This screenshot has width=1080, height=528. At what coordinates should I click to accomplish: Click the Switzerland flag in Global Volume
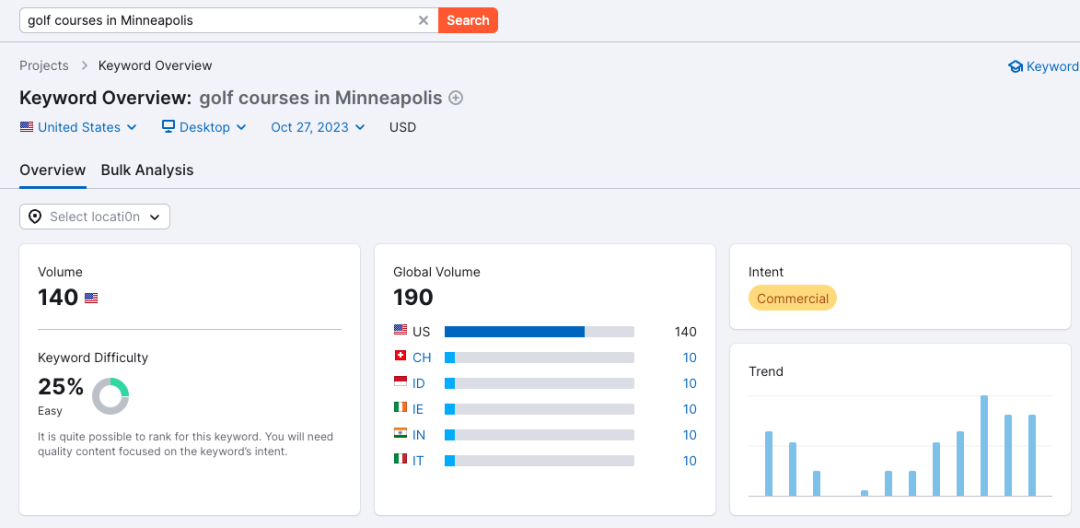coord(400,357)
